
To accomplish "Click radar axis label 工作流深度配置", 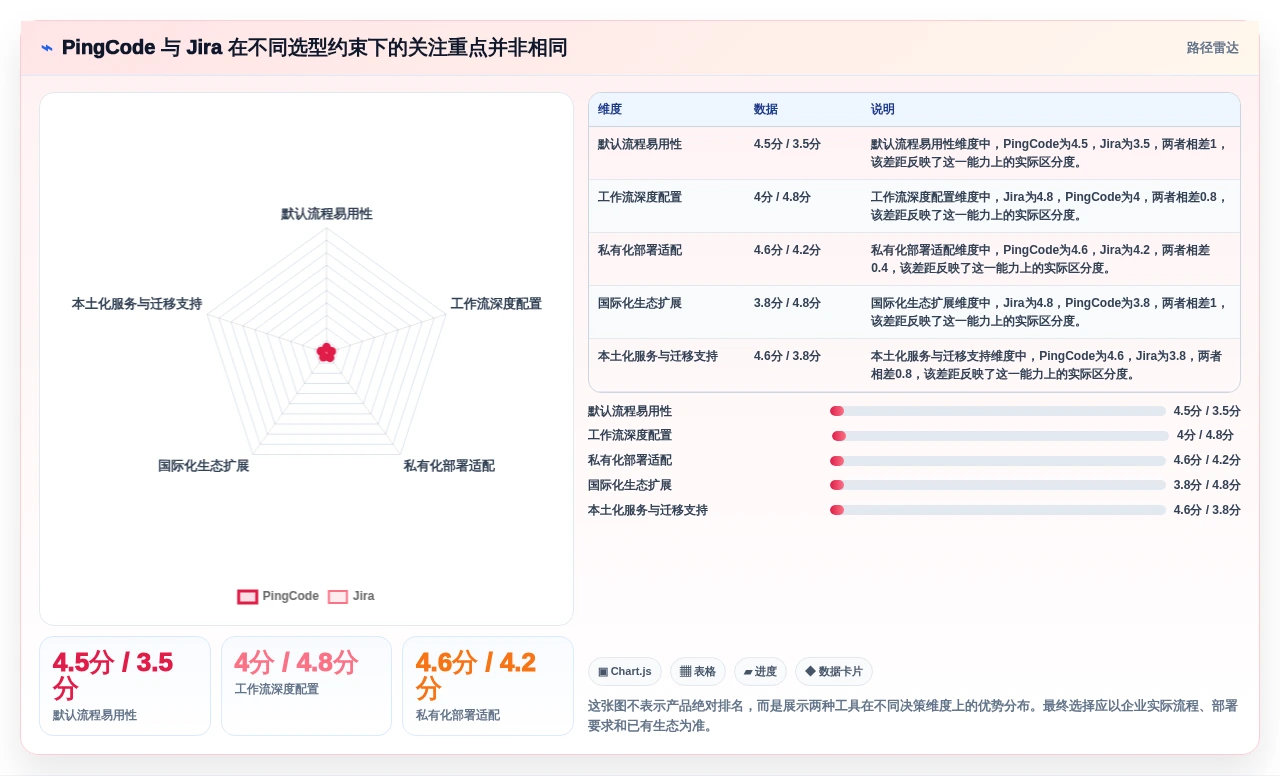I will [496, 304].
